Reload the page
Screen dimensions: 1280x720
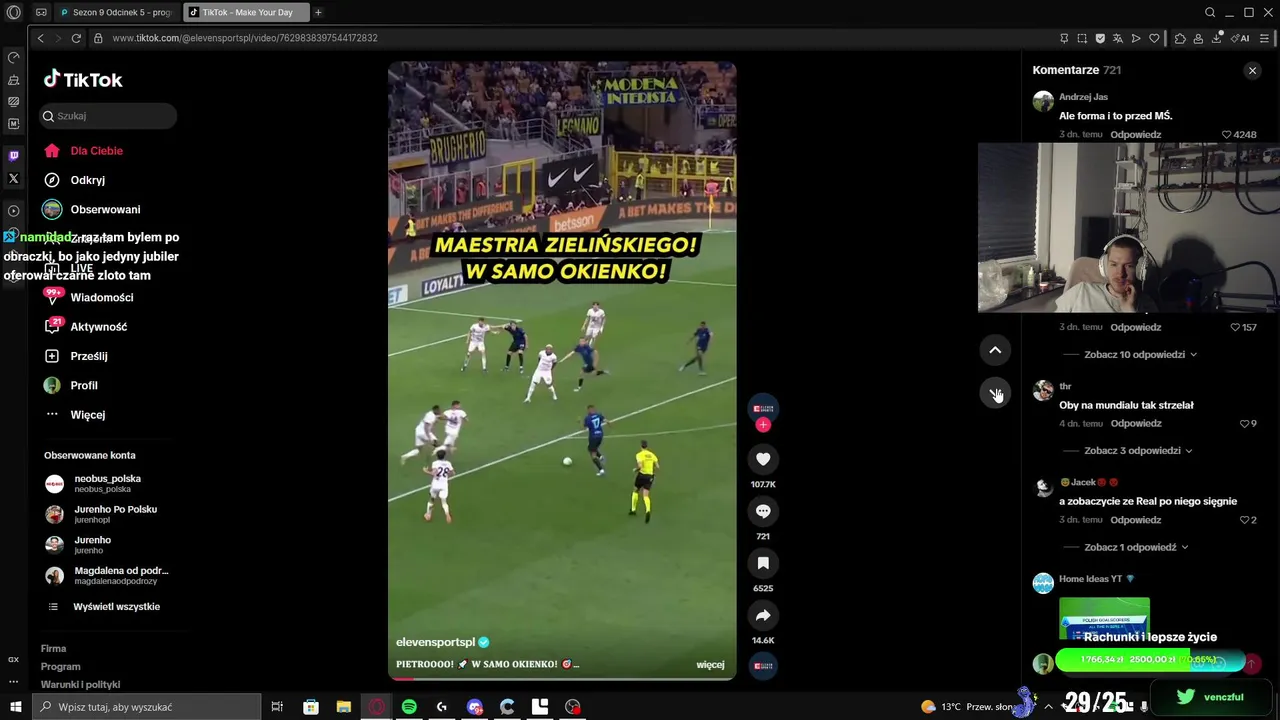click(x=76, y=38)
